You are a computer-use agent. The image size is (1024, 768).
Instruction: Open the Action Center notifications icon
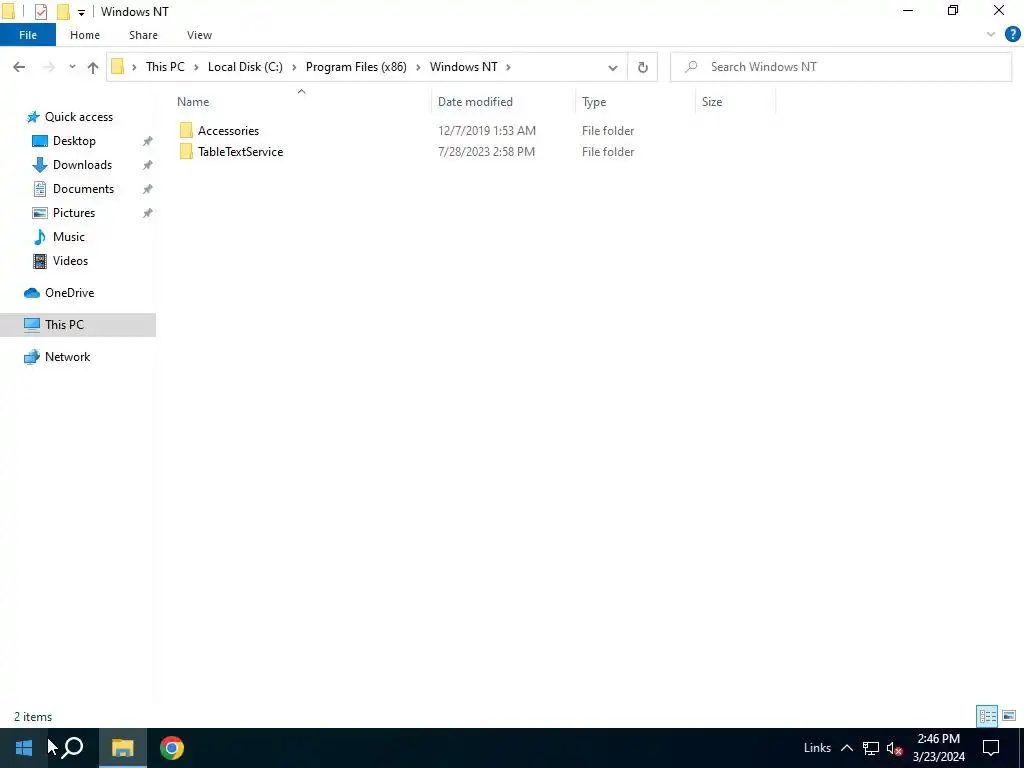991,748
